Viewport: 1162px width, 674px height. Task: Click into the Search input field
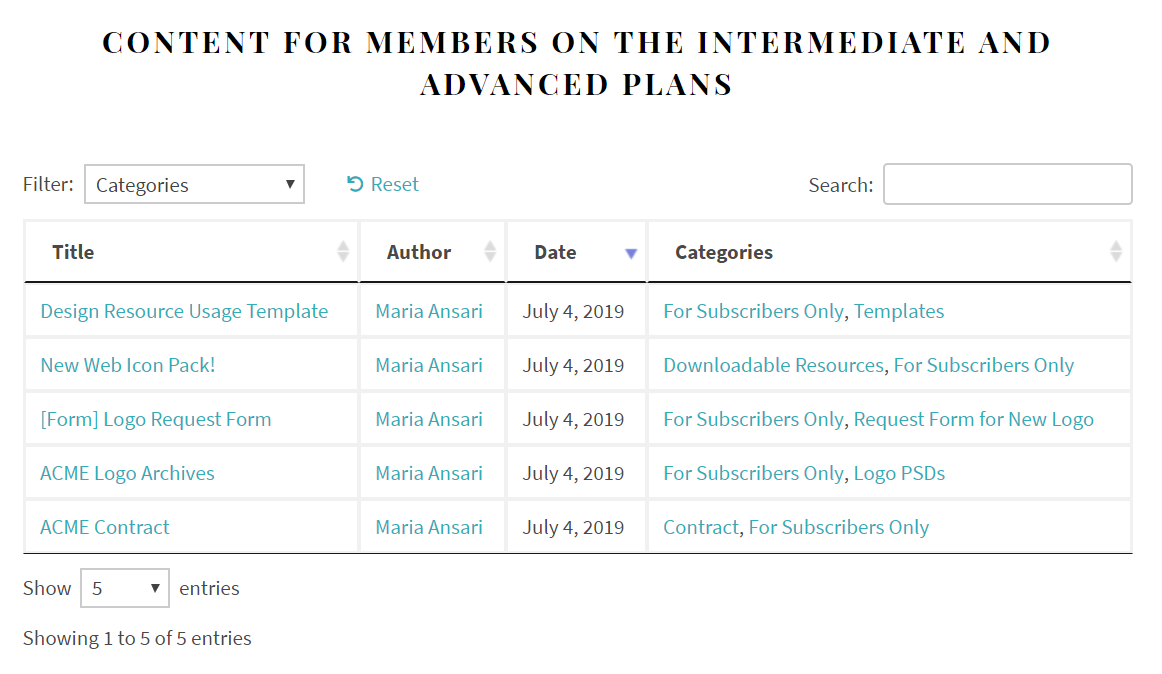tap(1007, 184)
